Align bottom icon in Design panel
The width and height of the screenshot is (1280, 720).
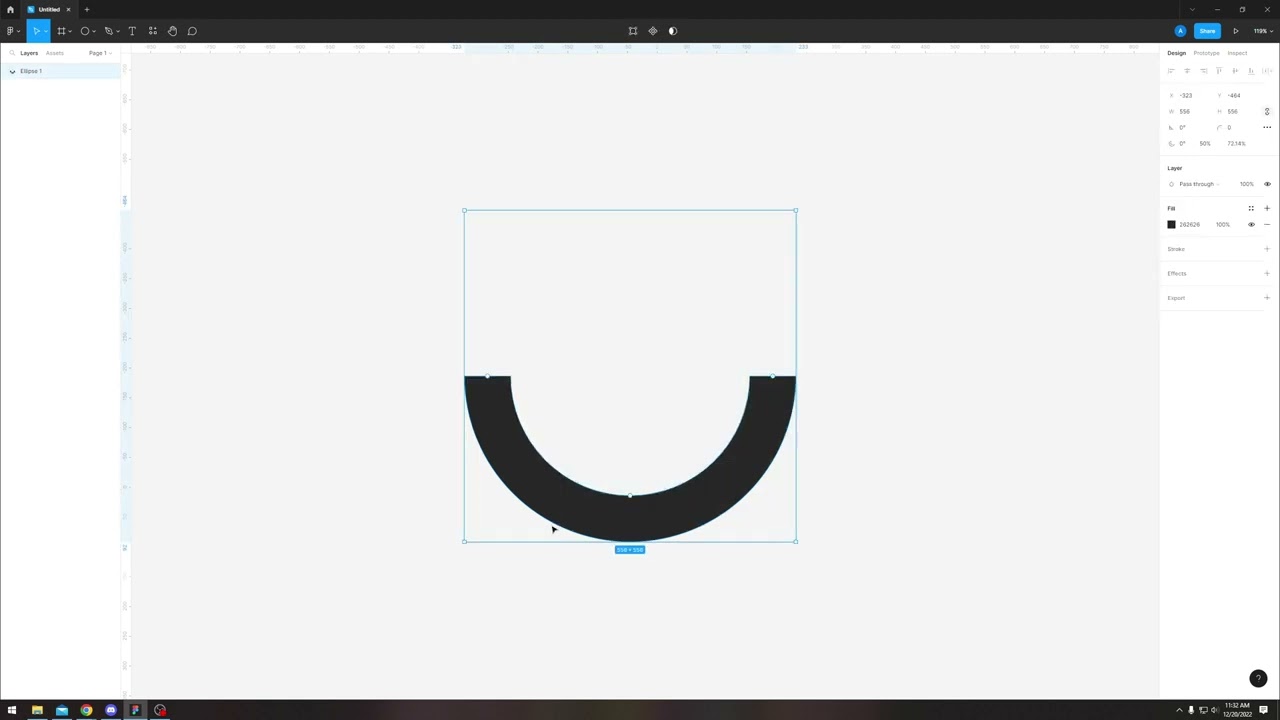click(1251, 71)
